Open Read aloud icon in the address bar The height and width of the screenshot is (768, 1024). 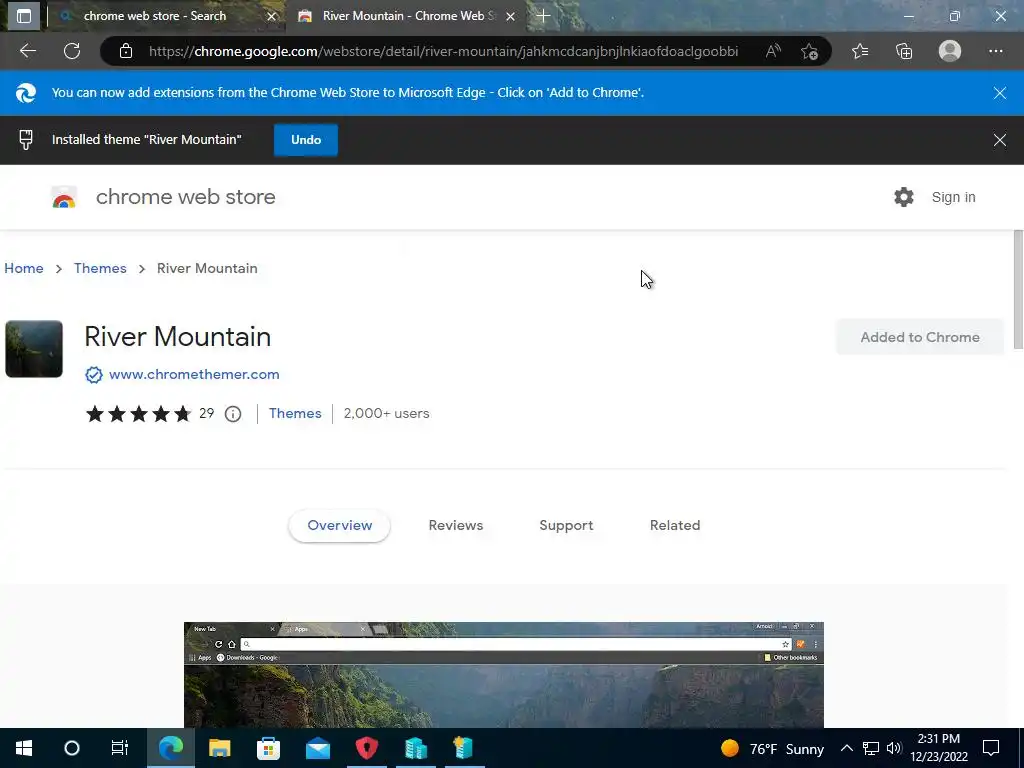tap(773, 51)
